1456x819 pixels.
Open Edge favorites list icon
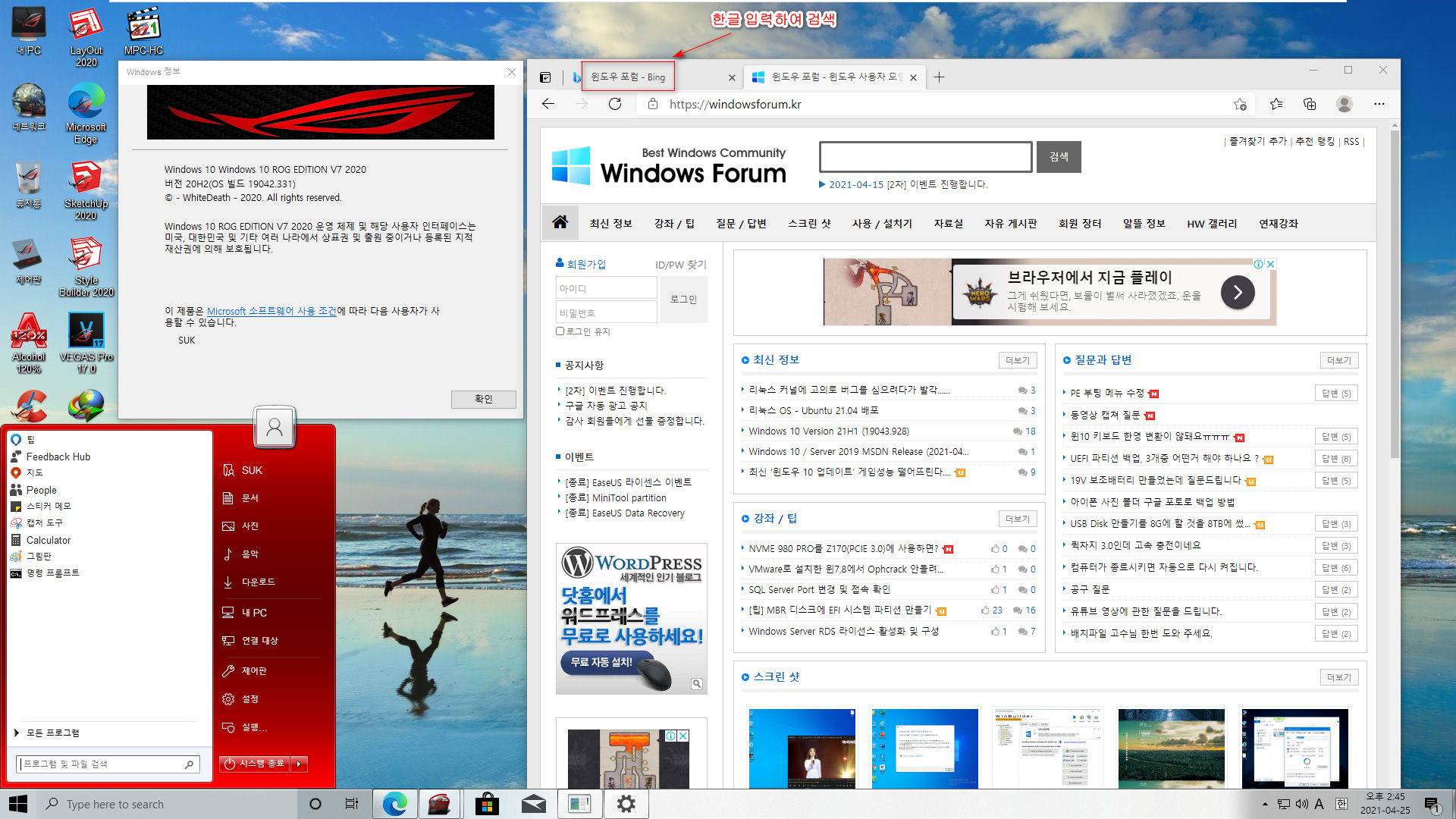click(1276, 104)
